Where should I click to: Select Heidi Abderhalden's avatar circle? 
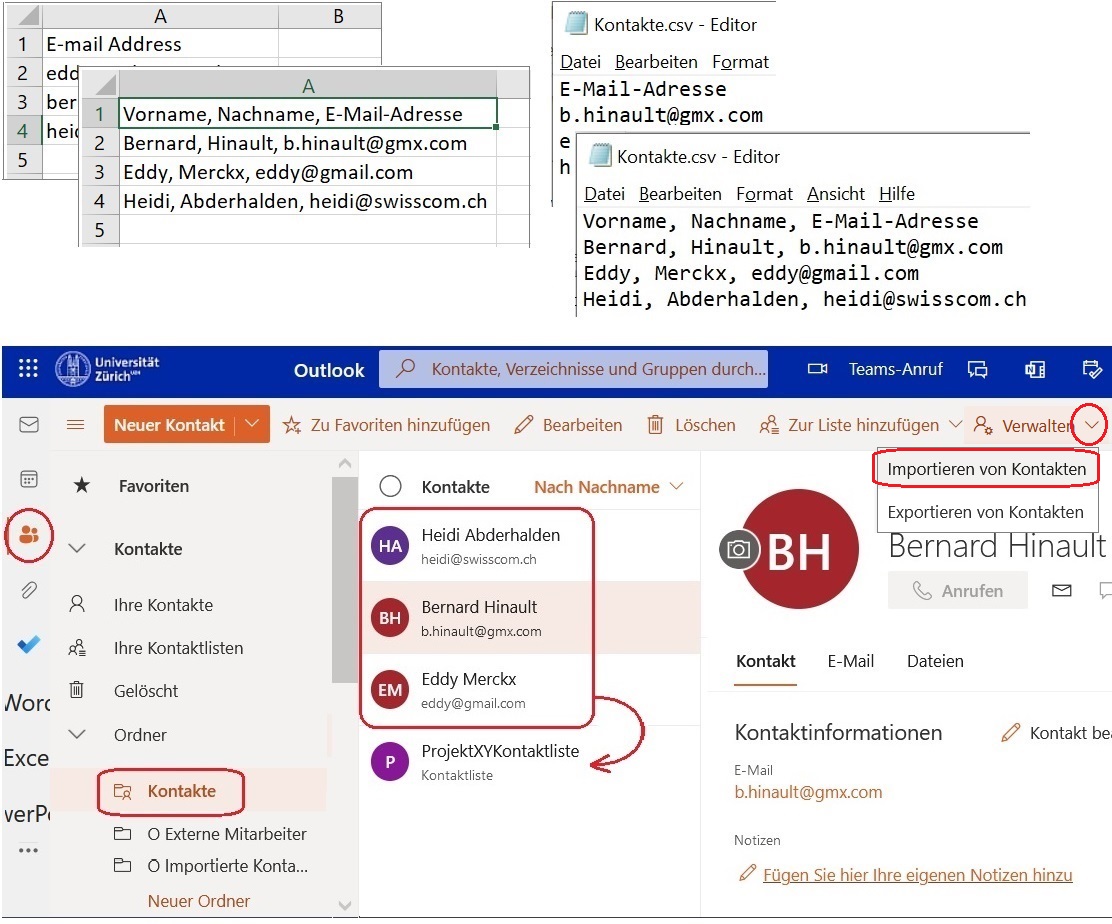(390, 546)
